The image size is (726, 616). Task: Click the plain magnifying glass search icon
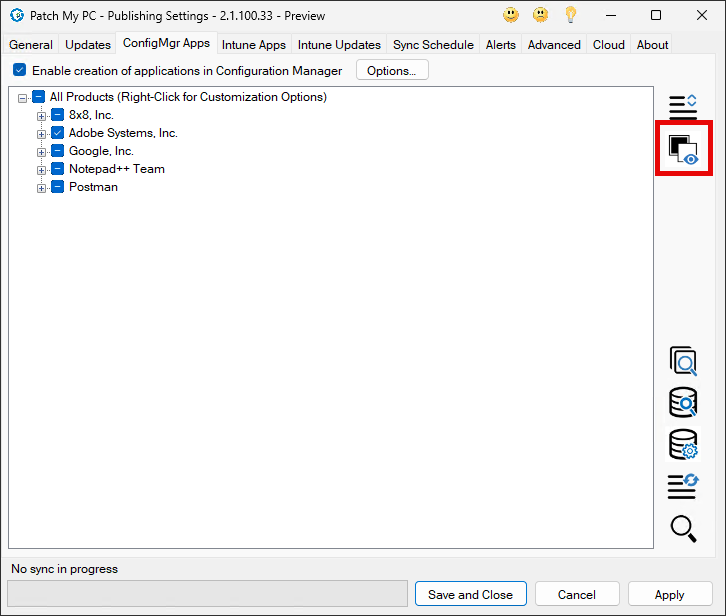pyautogui.click(x=683, y=528)
